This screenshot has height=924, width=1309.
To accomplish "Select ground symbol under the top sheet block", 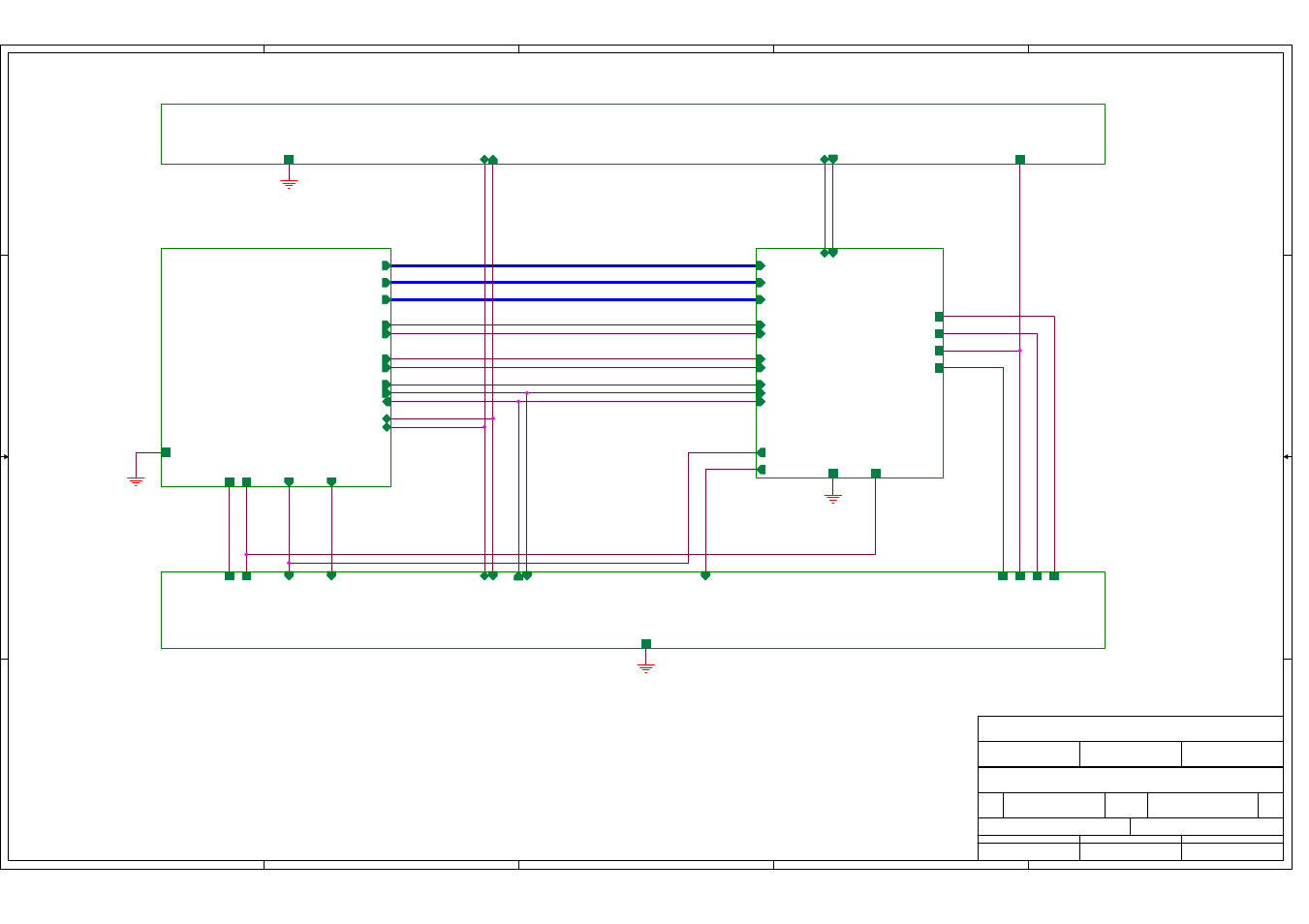I will click(x=289, y=182).
